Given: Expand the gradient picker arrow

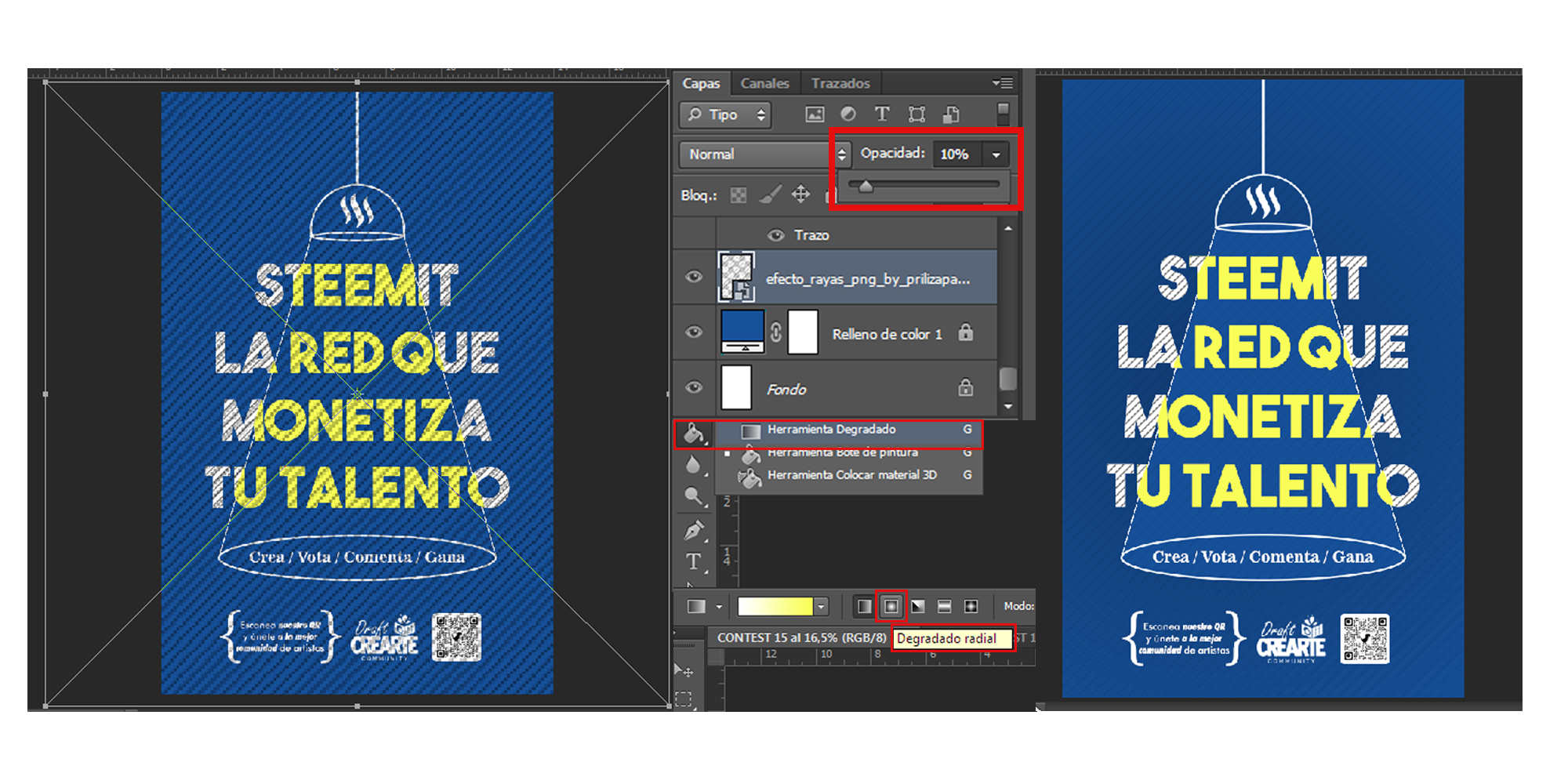Looking at the screenshot, I should point(821,607).
